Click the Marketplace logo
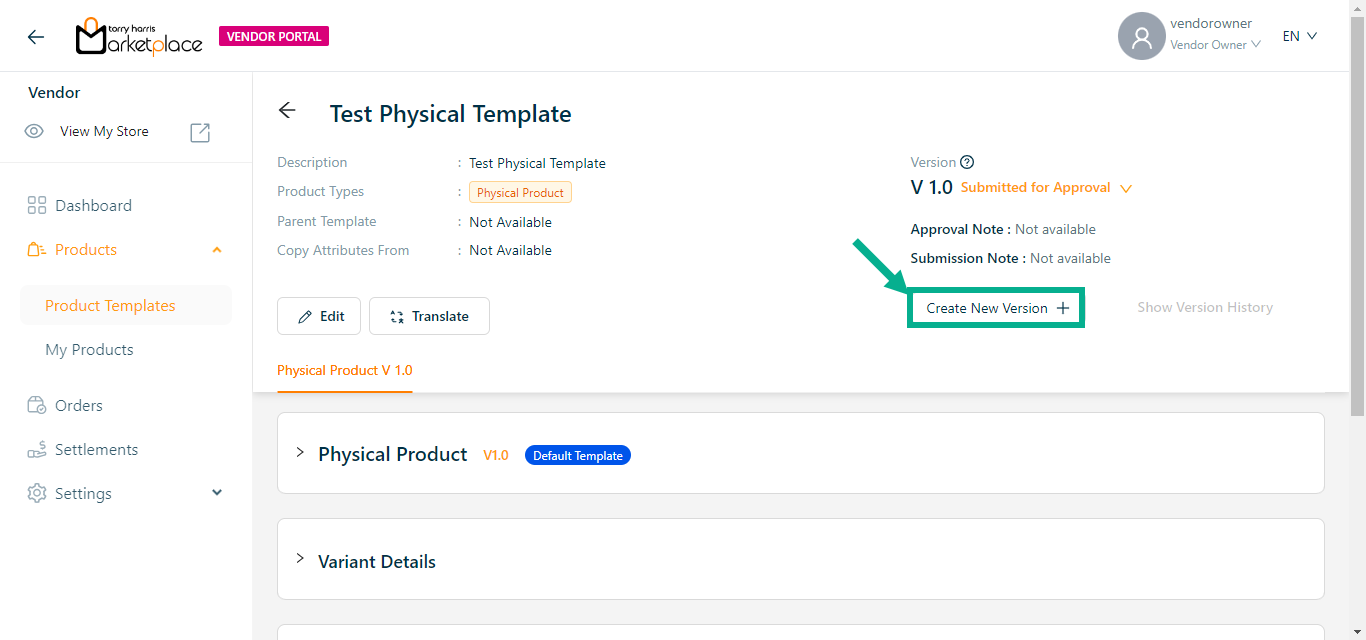This screenshot has height=640, width=1366. (139, 37)
